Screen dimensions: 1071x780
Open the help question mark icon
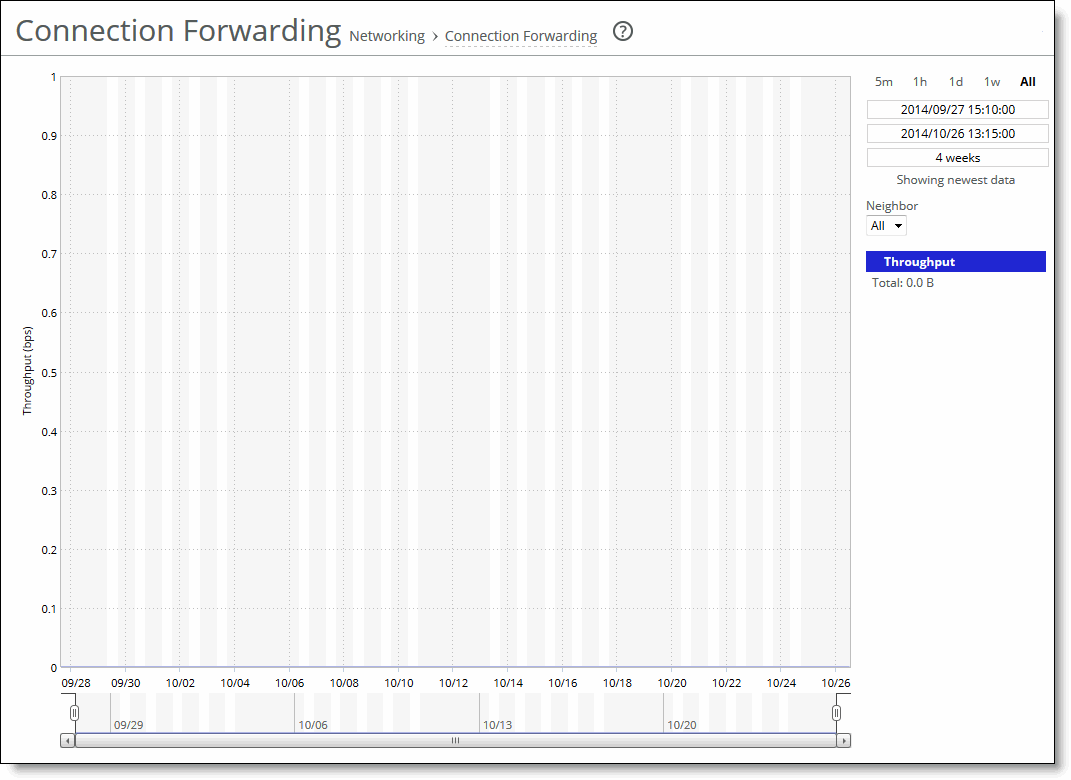(623, 32)
